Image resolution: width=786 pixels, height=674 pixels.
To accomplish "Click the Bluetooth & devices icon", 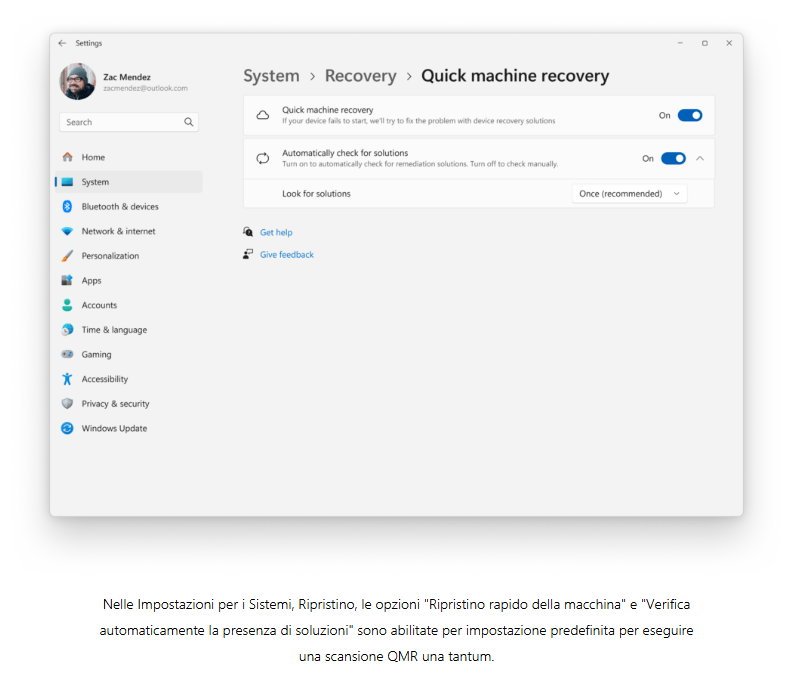I will pos(67,206).
